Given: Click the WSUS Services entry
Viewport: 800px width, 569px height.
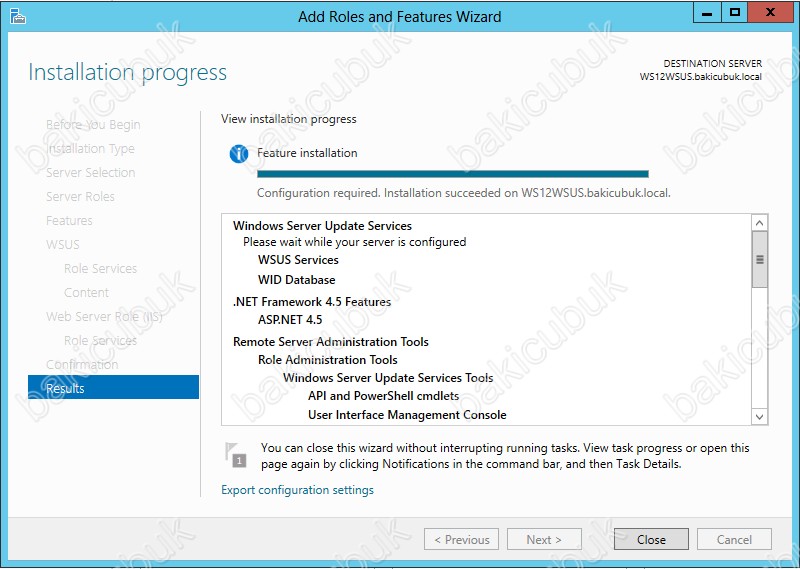Looking at the screenshot, I should click(x=298, y=260).
